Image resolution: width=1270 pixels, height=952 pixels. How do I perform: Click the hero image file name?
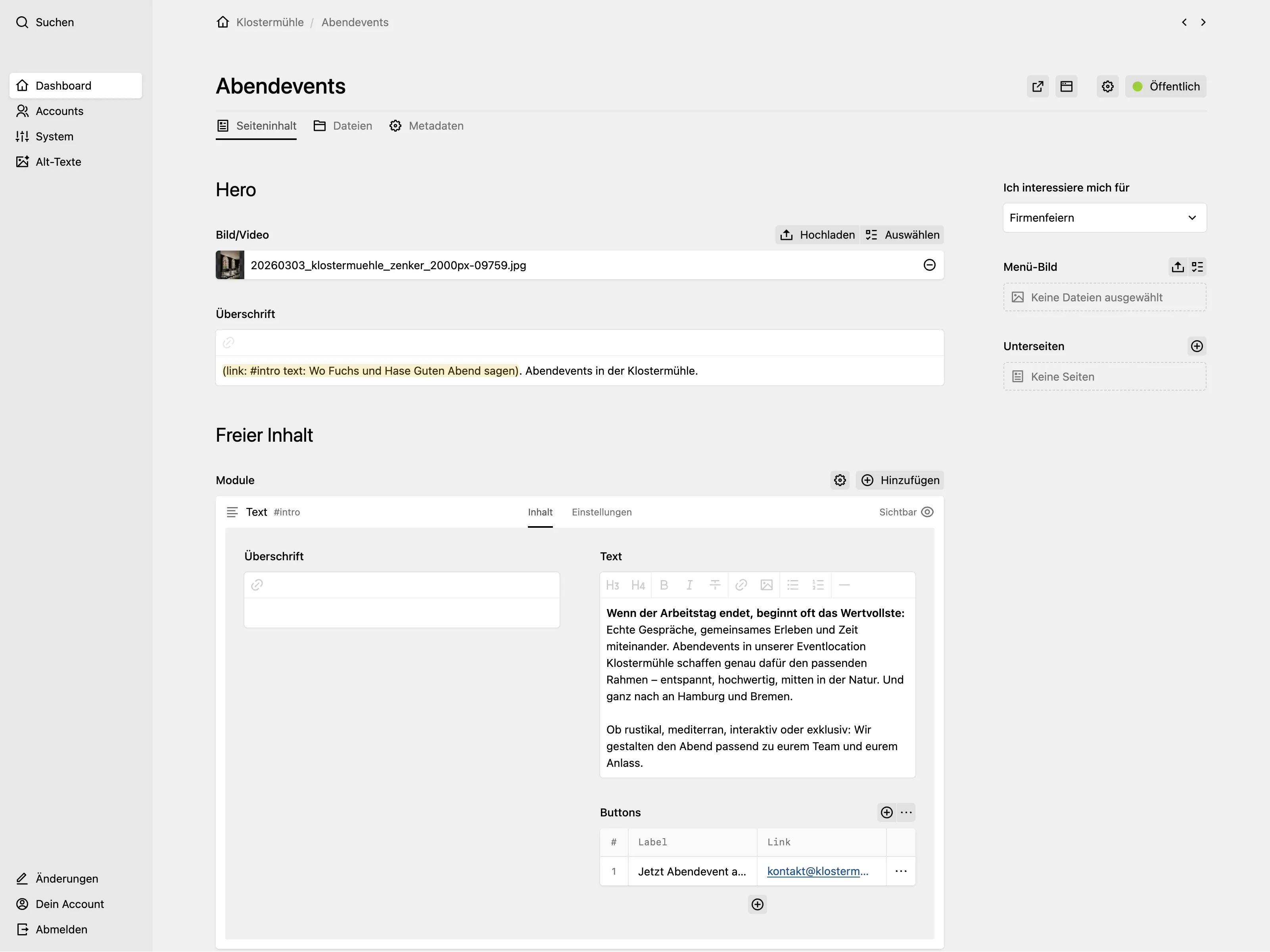coord(388,265)
